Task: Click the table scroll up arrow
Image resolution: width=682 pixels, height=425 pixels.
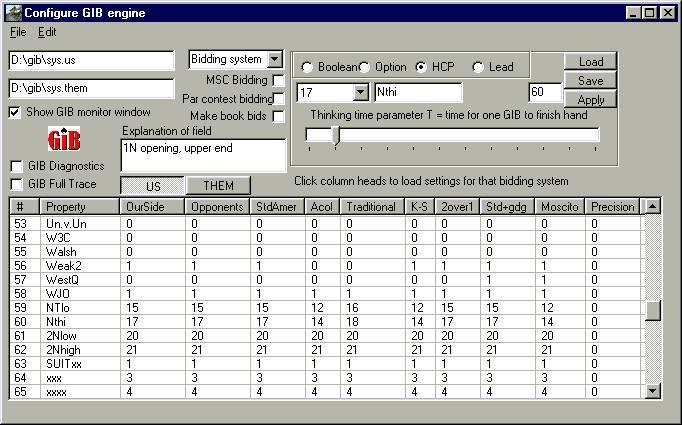Action: coord(653,207)
